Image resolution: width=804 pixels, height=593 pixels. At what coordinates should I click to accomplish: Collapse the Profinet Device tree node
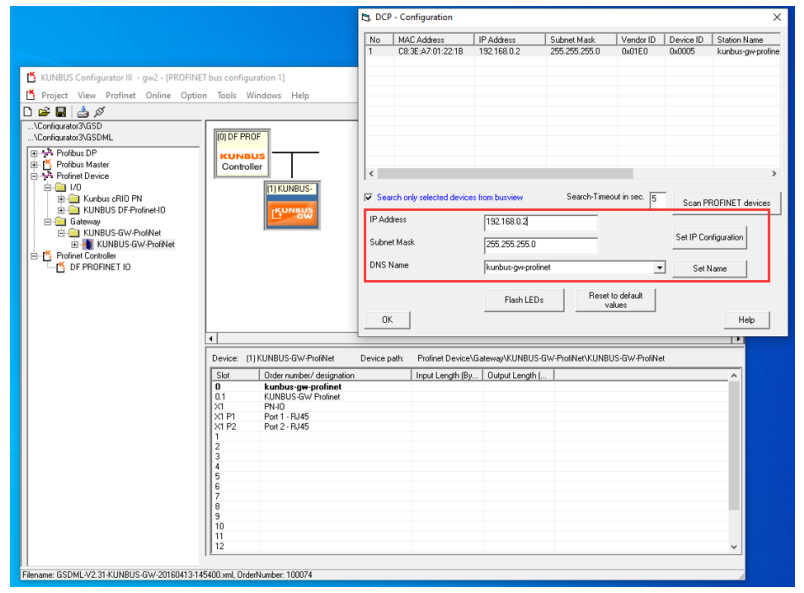pos(34,176)
